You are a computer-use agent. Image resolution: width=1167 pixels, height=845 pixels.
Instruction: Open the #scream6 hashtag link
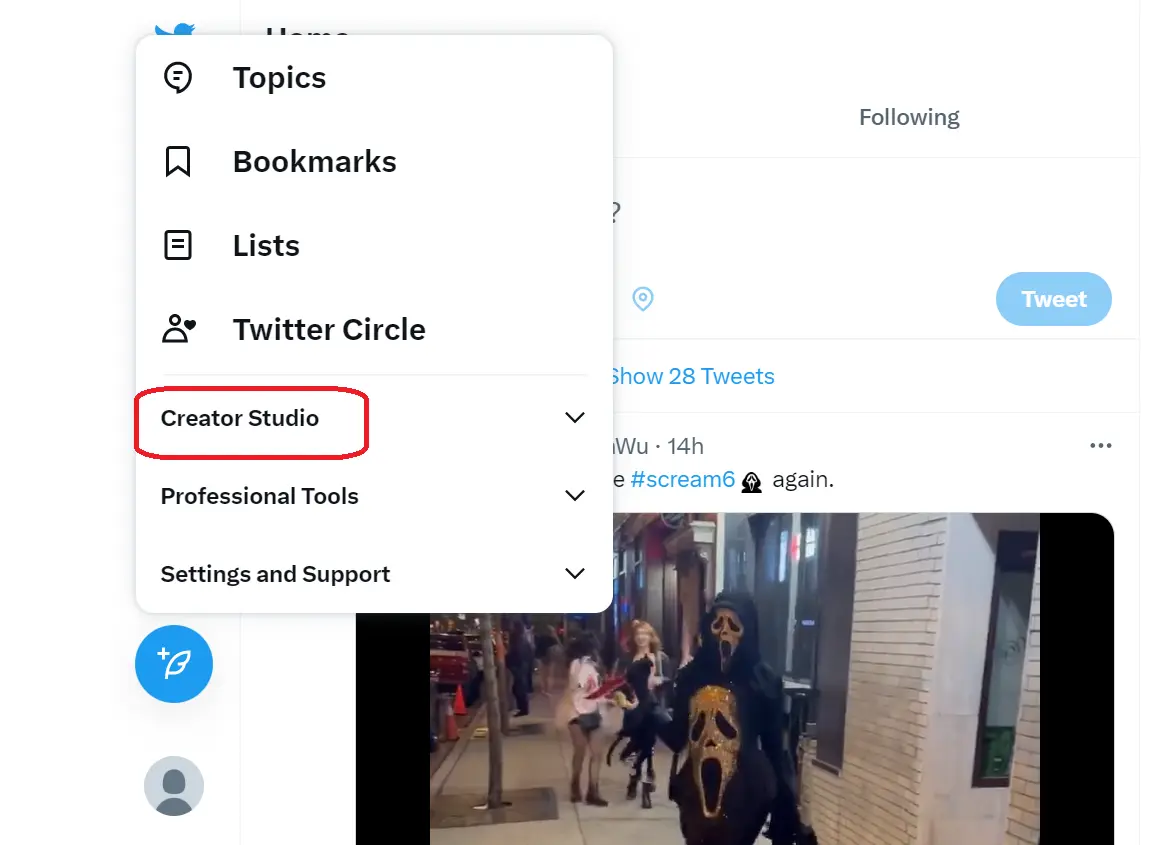[x=683, y=480]
